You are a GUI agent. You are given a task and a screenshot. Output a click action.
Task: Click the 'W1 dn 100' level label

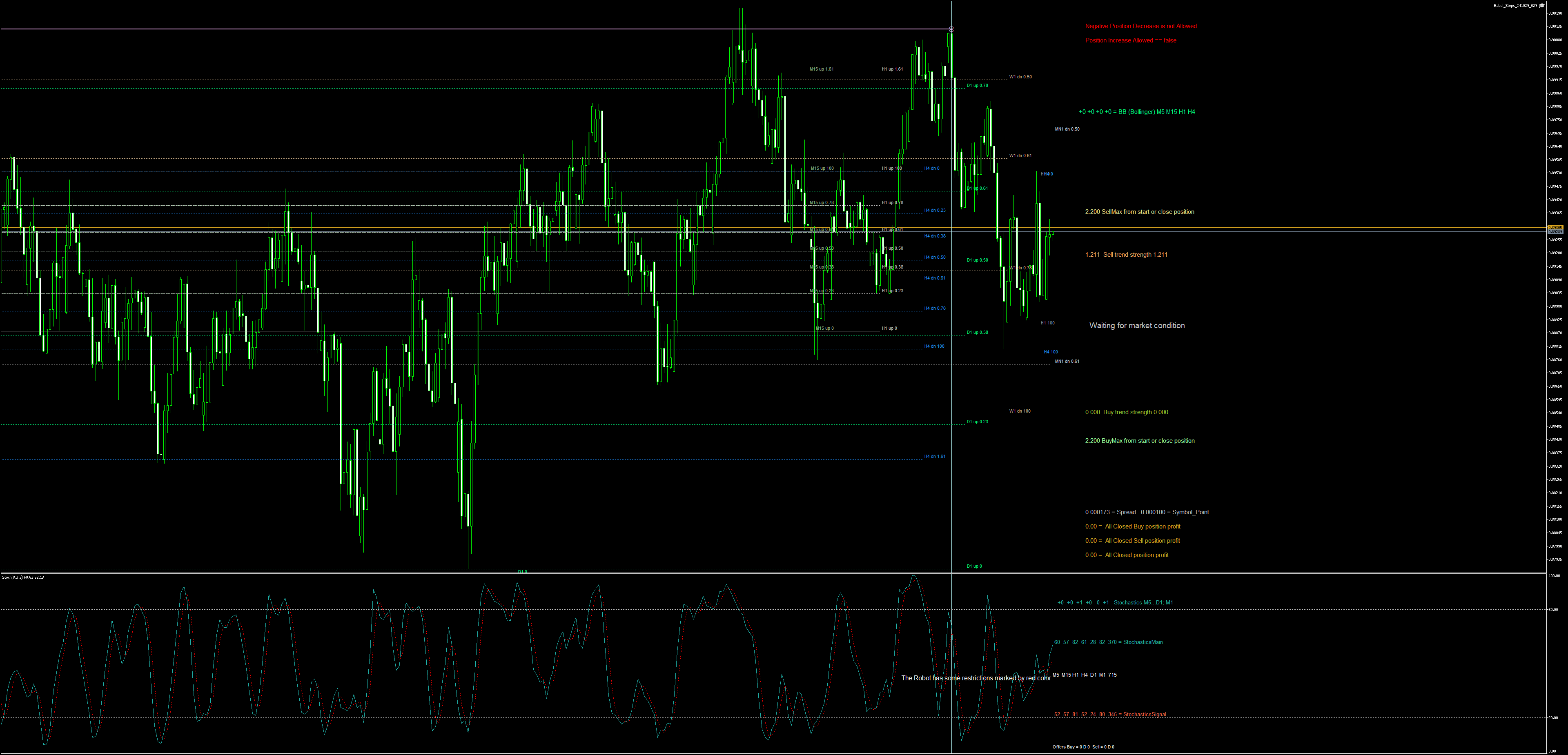1020,411
